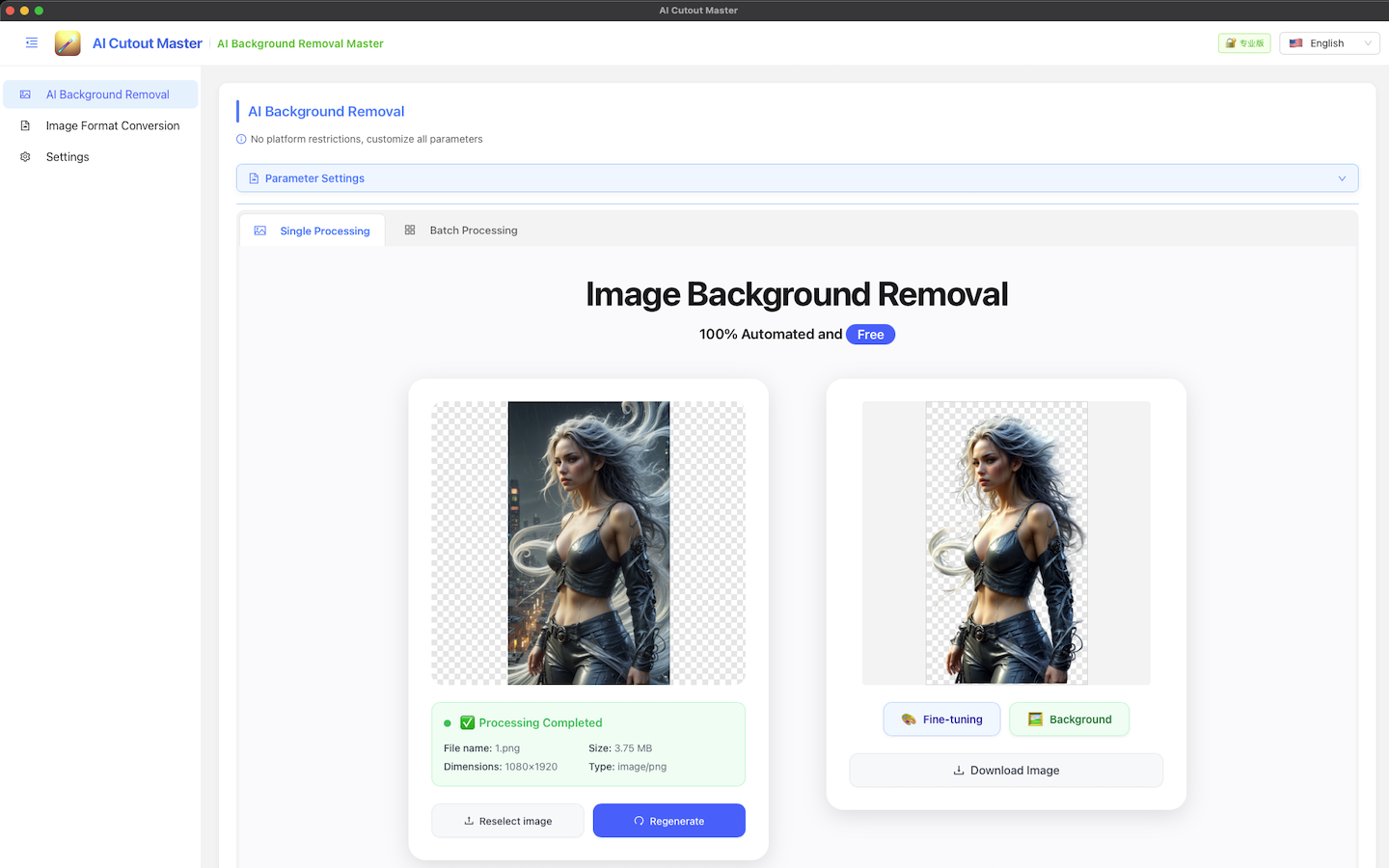This screenshot has height=868, width=1389.
Task: Open the English language dropdown
Action: tap(1329, 43)
